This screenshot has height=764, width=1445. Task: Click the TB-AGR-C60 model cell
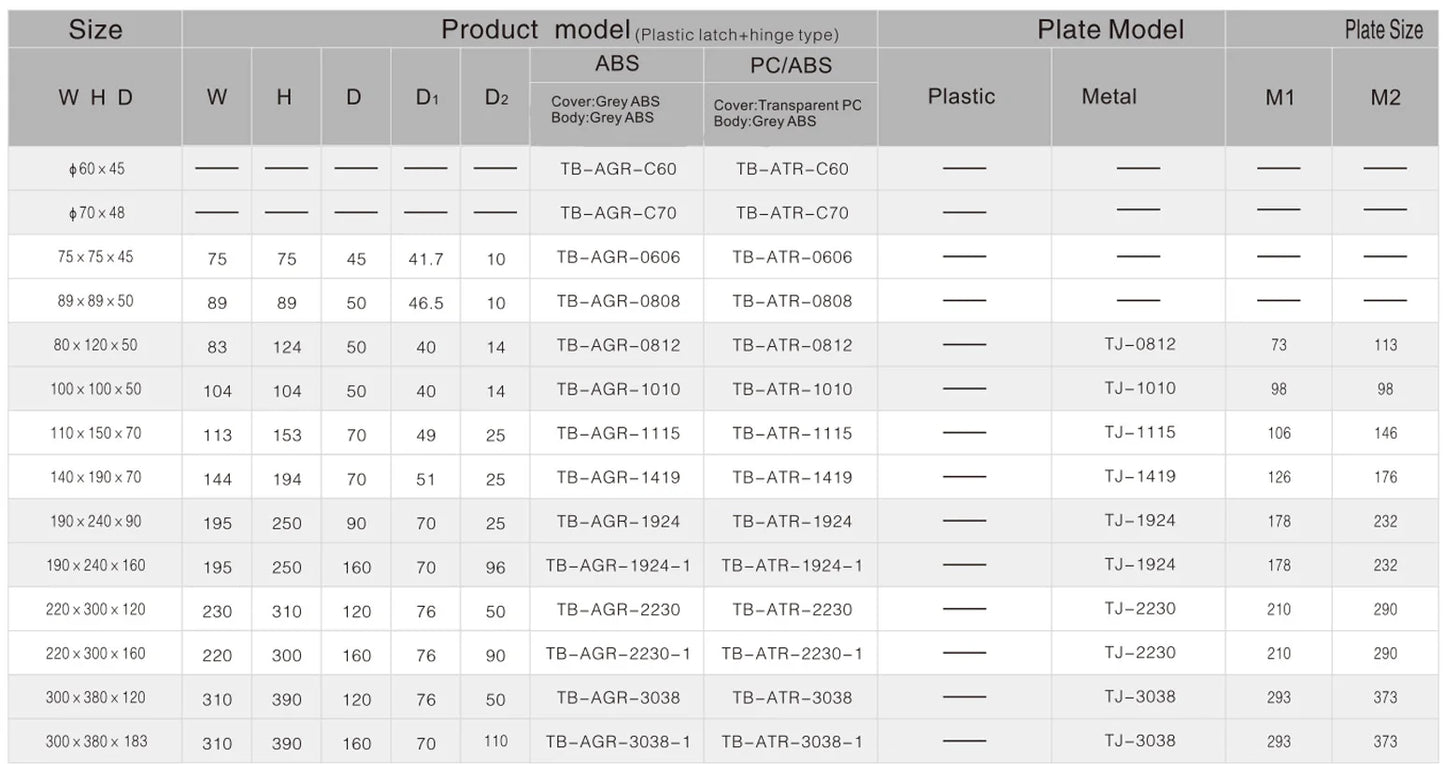point(618,169)
